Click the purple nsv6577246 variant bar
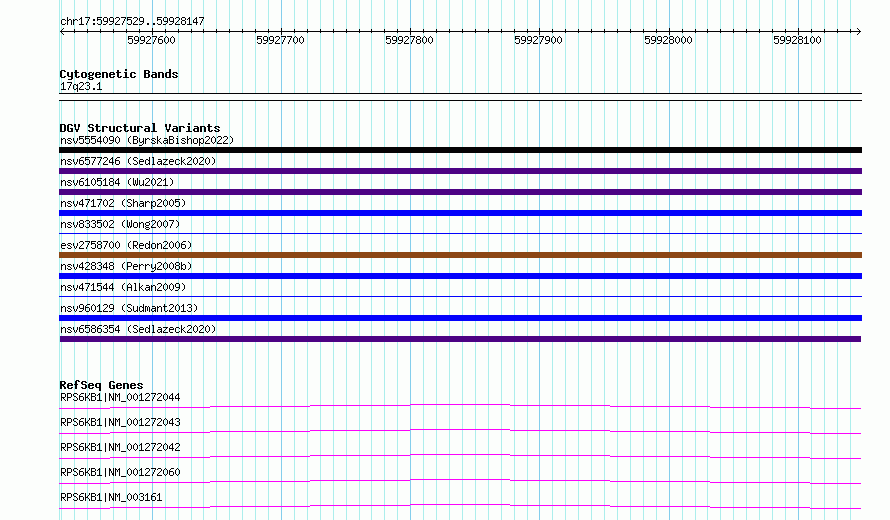 [460, 171]
